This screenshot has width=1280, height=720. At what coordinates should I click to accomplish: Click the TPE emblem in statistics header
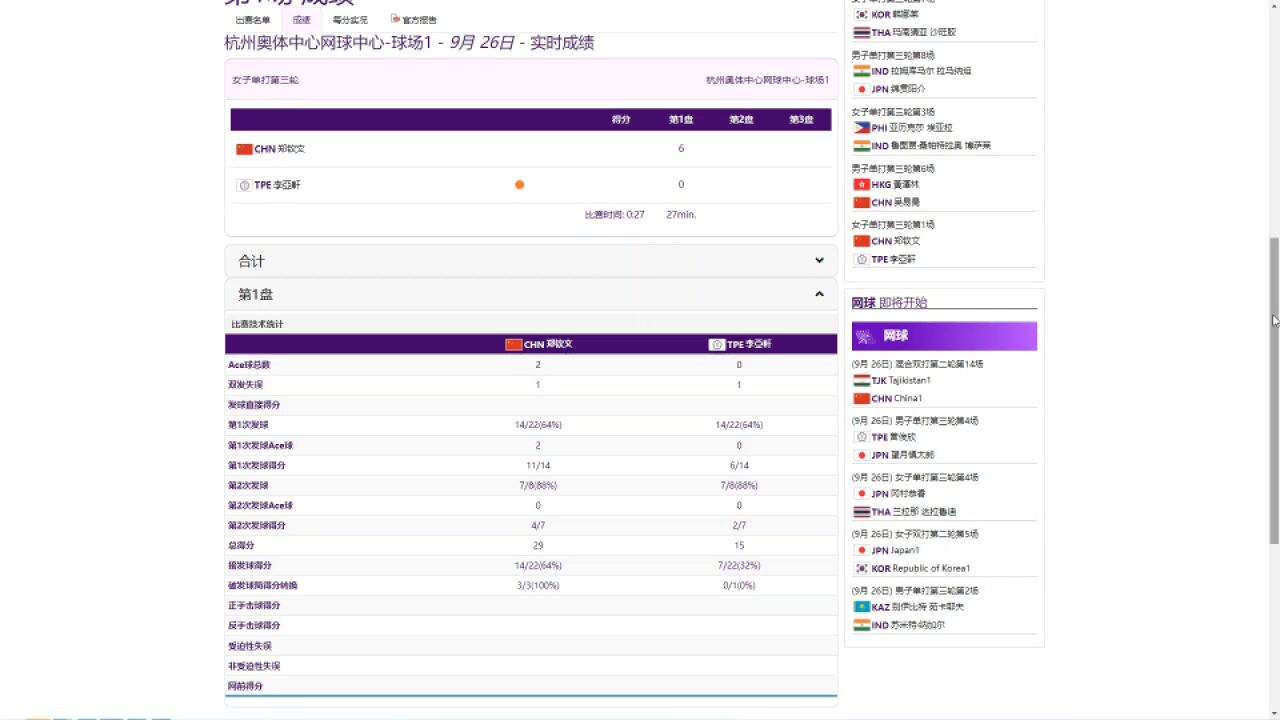(716, 344)
